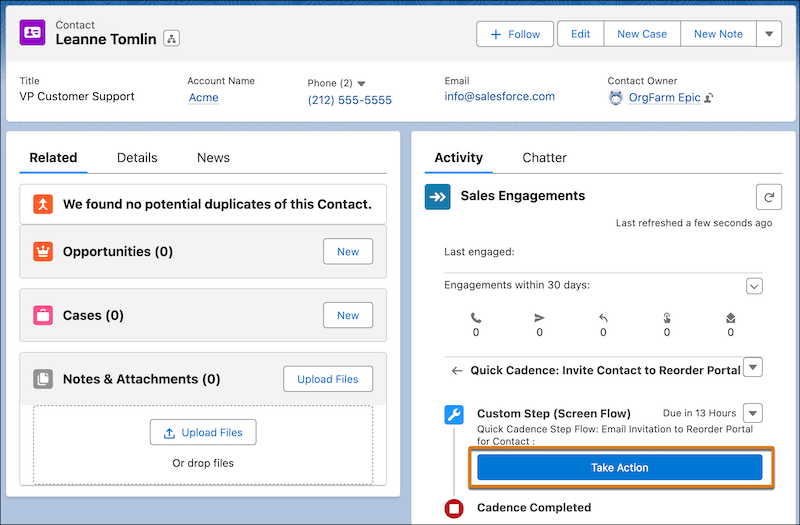Open the Notes & Attachments (0) list
The height and width of the screenshot is (525, 800).
(141, 379)
